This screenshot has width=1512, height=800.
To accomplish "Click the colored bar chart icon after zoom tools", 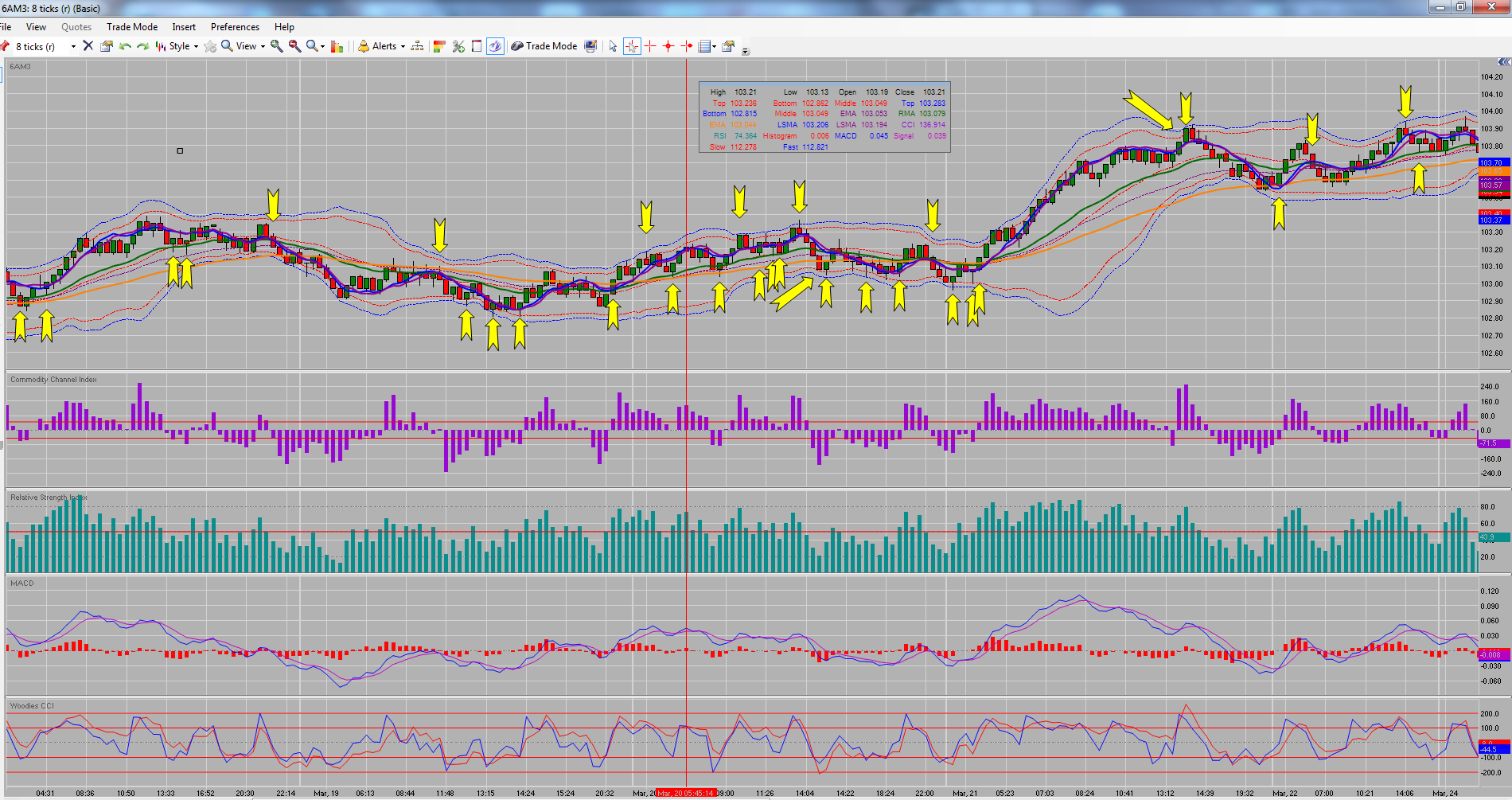I will [x=337, y=46].
